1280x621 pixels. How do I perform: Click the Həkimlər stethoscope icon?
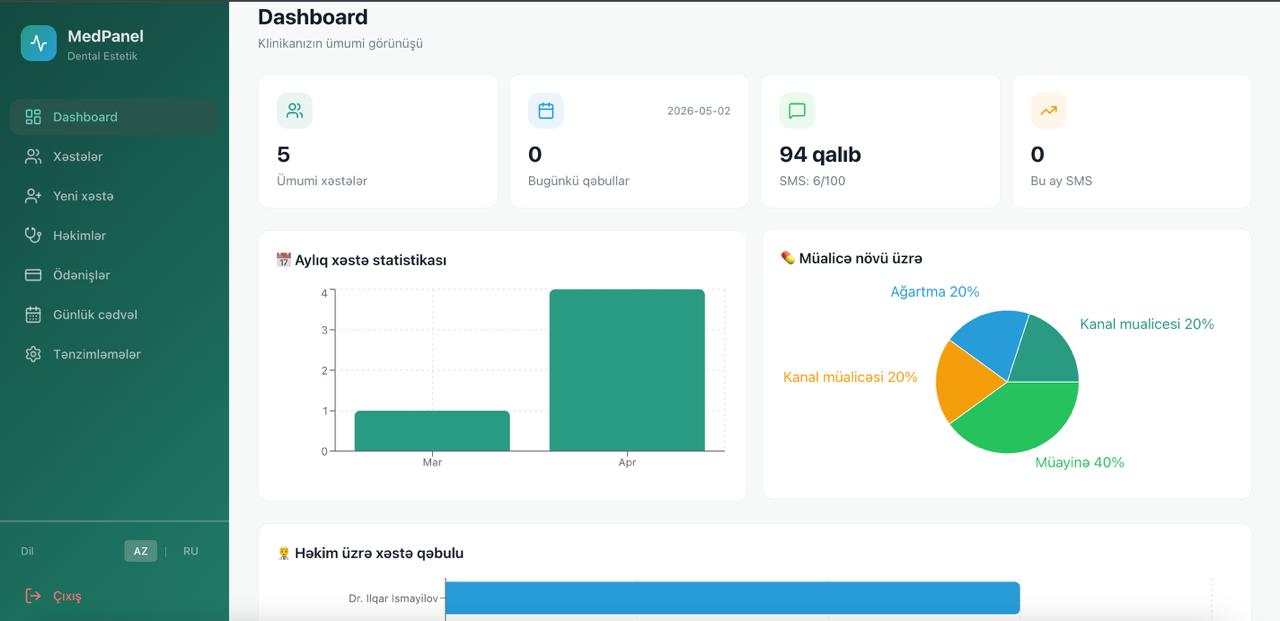point(33,235)
